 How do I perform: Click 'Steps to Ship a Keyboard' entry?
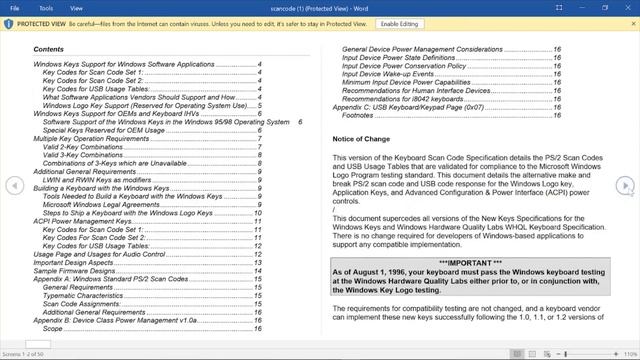(x=152, y=213)
